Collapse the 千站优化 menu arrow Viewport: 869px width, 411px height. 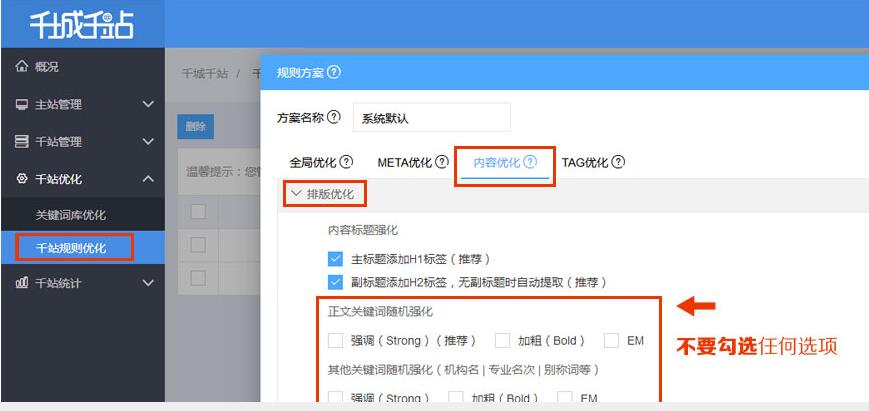148,179
